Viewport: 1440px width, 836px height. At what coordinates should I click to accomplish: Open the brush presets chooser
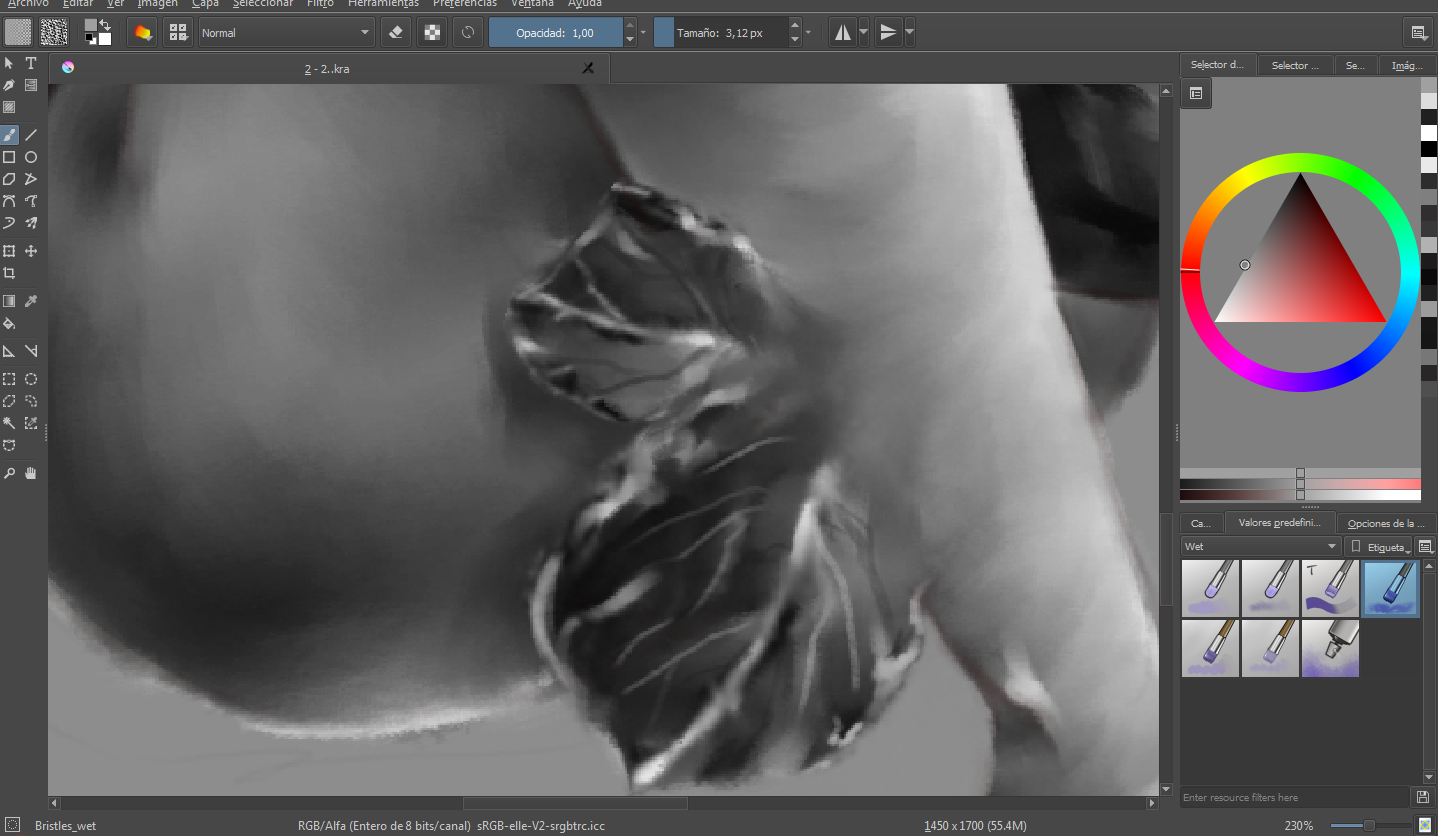tap(178, 33)
